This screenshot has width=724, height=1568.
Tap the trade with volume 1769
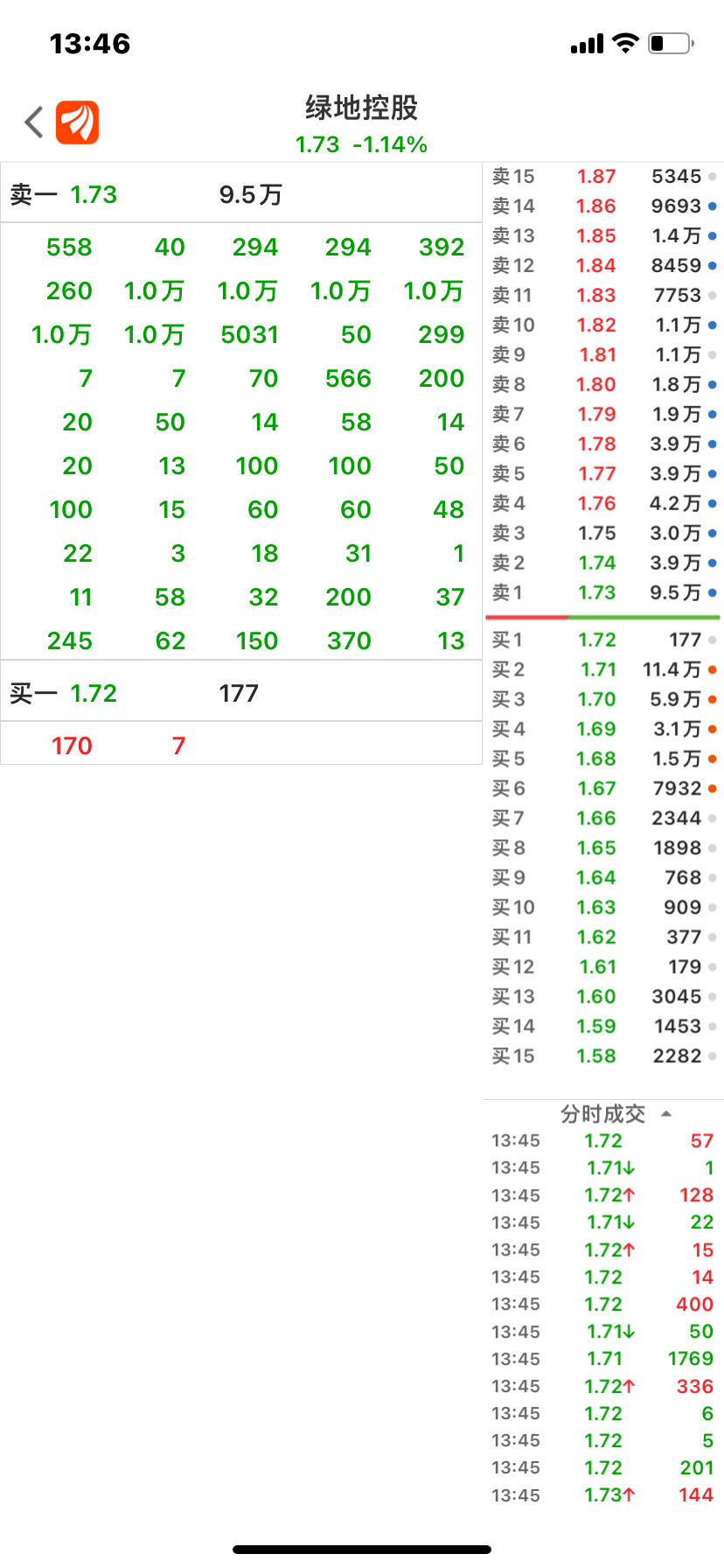point(602,1359)
